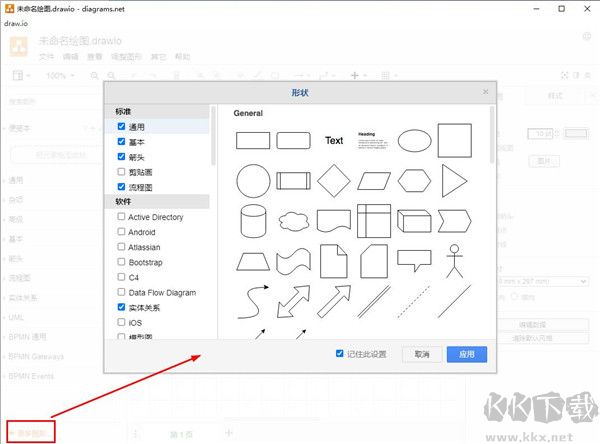Select the Step chevron shape

(x=455, y=221)
